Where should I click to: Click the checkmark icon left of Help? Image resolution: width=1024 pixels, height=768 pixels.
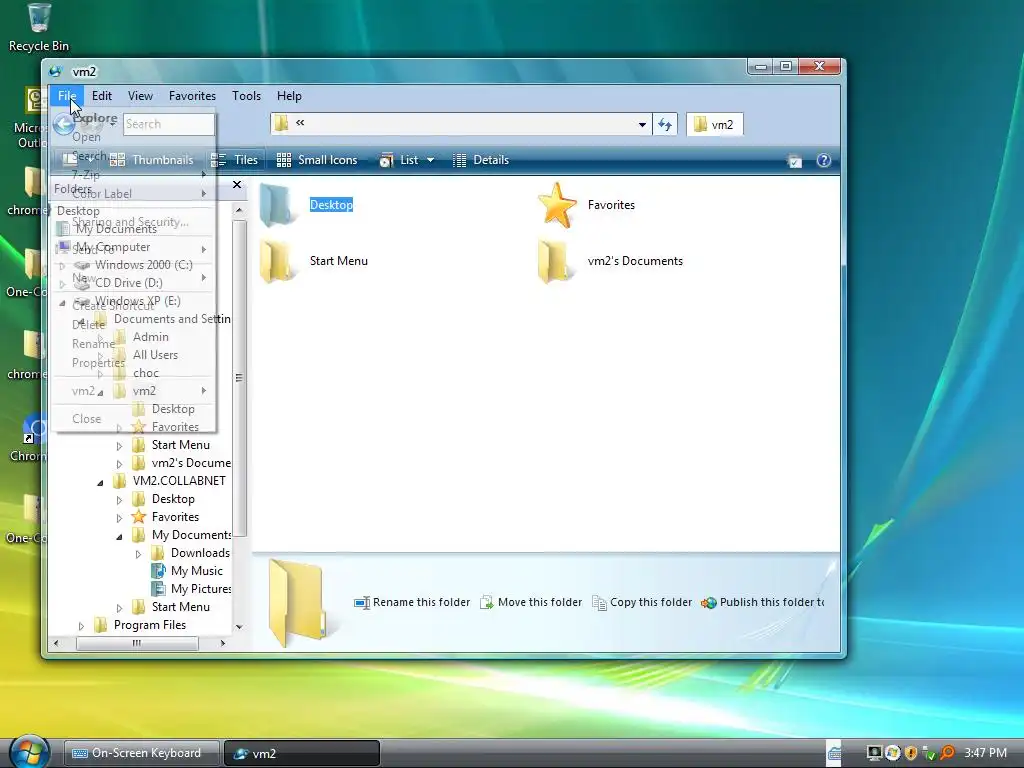[795, 161]
